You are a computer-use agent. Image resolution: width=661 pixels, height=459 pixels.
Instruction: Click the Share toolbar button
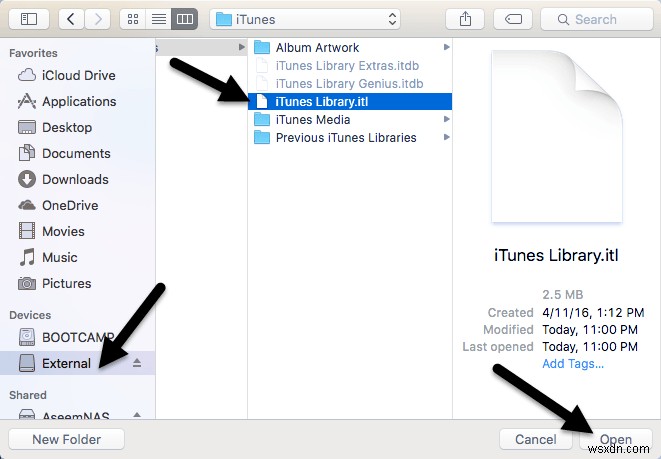465,19
